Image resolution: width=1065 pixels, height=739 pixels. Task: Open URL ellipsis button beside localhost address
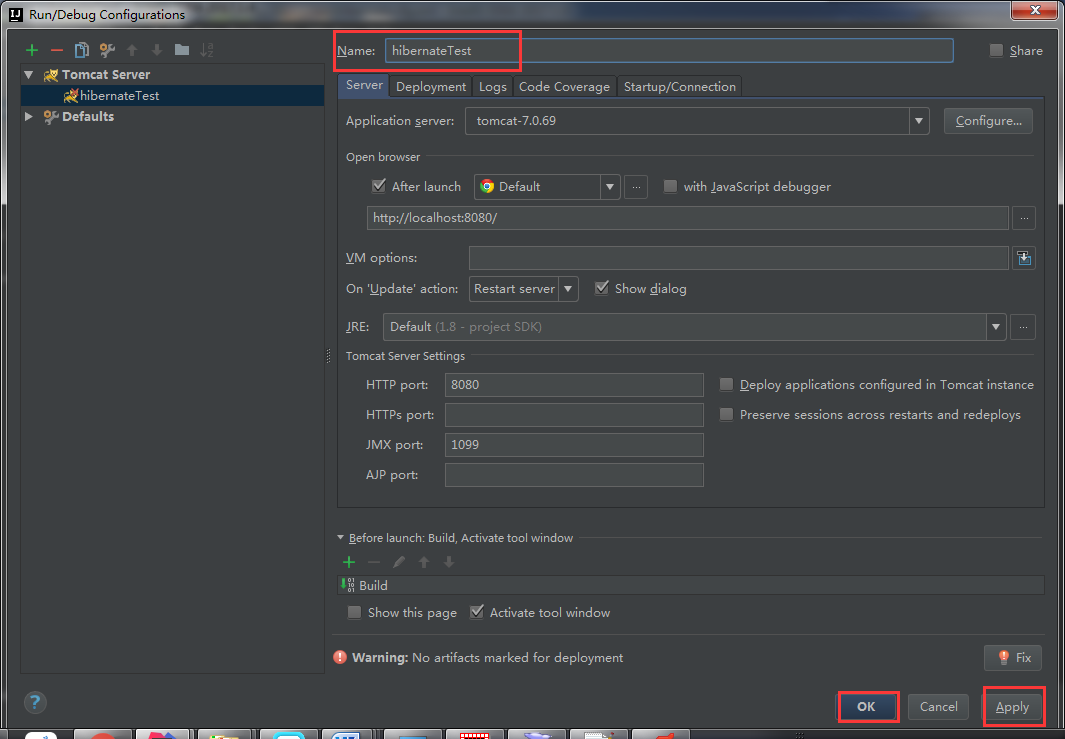[x=1024, y=218]
